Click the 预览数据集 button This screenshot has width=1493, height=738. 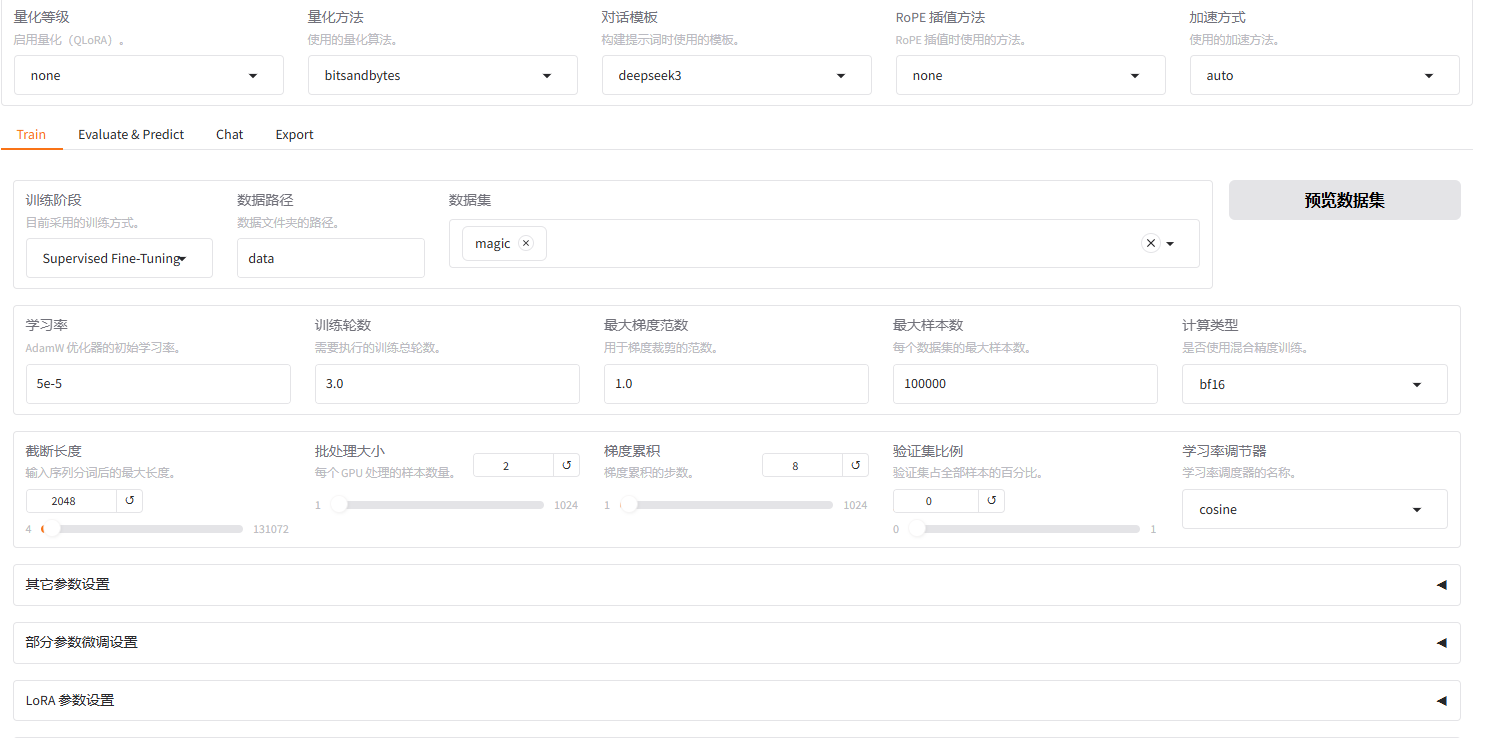[1344, 200]
